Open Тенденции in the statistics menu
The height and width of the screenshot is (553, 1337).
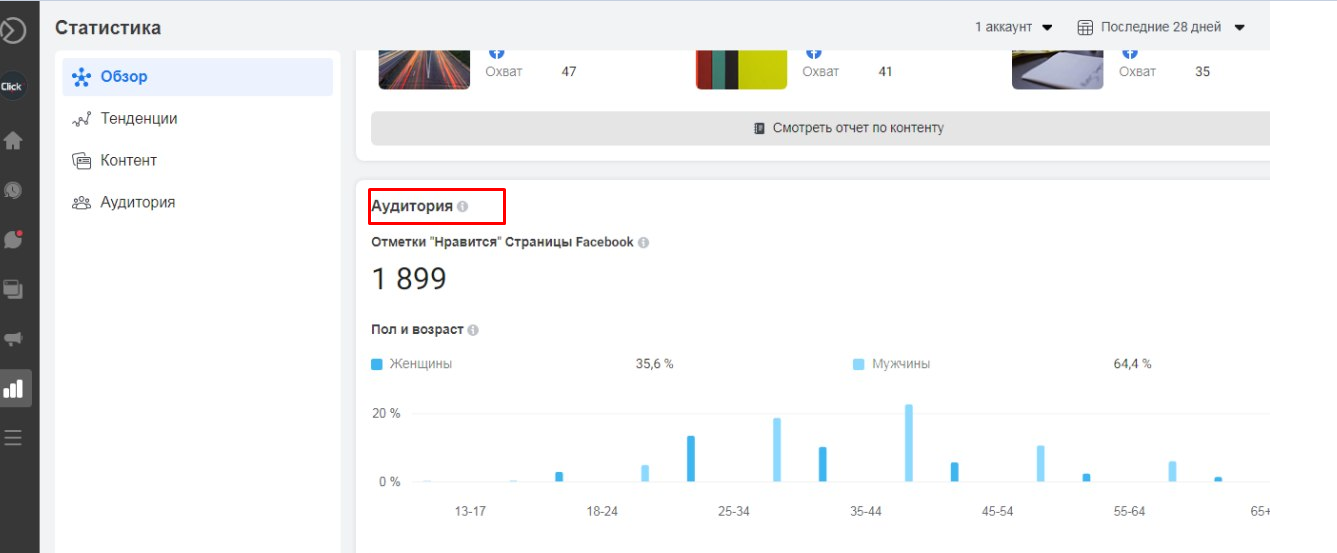click(198, 119)
